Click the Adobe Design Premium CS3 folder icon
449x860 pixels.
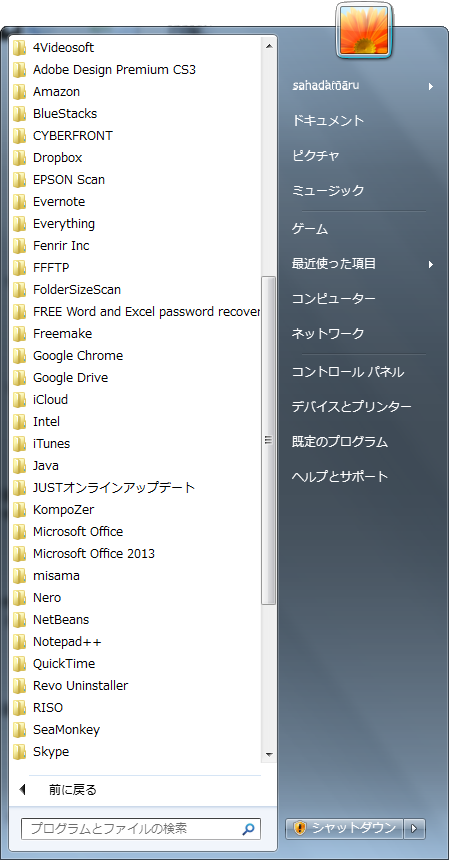pos(19,70)
